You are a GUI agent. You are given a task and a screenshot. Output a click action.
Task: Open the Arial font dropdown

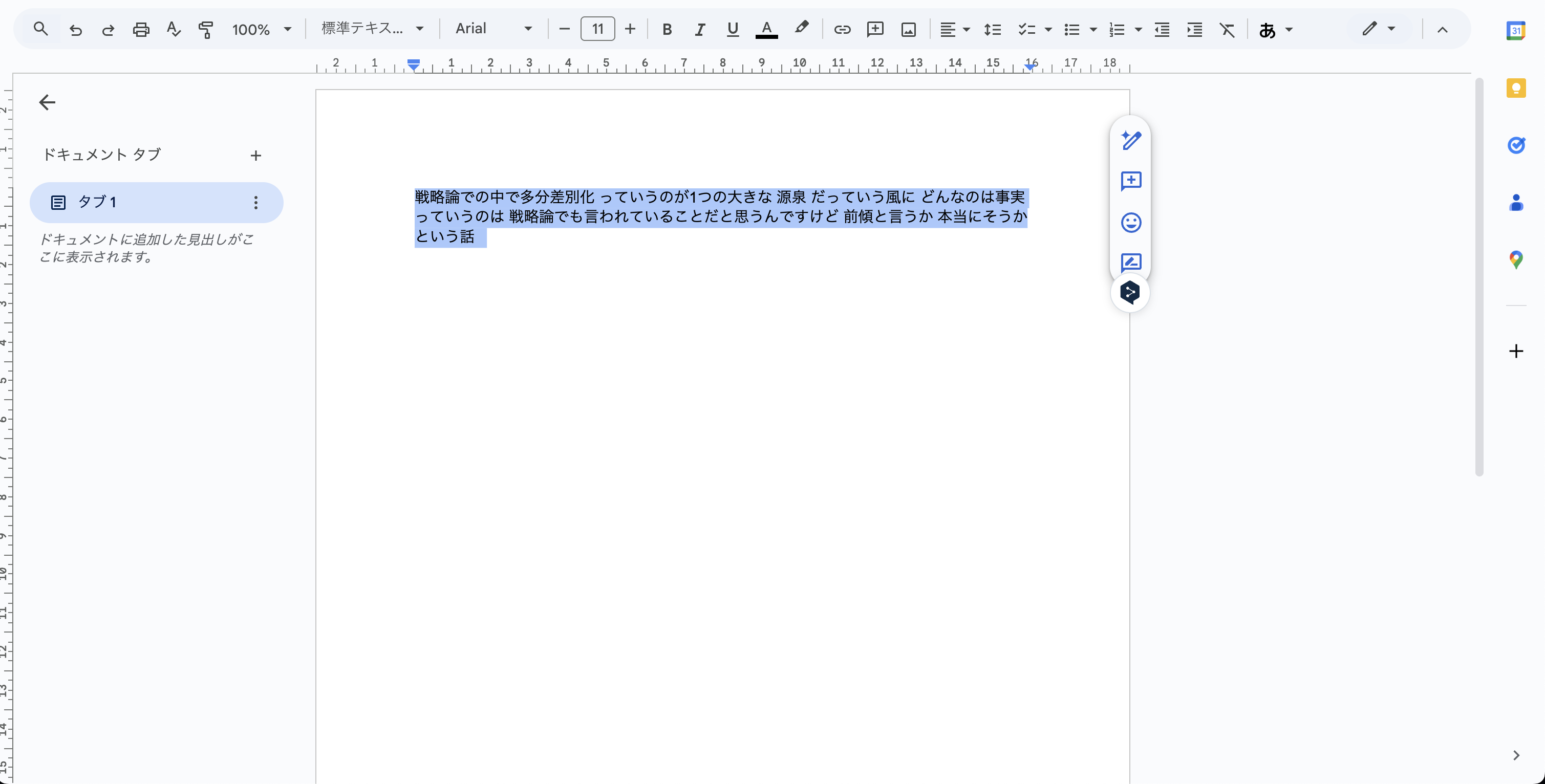point(493,29)
